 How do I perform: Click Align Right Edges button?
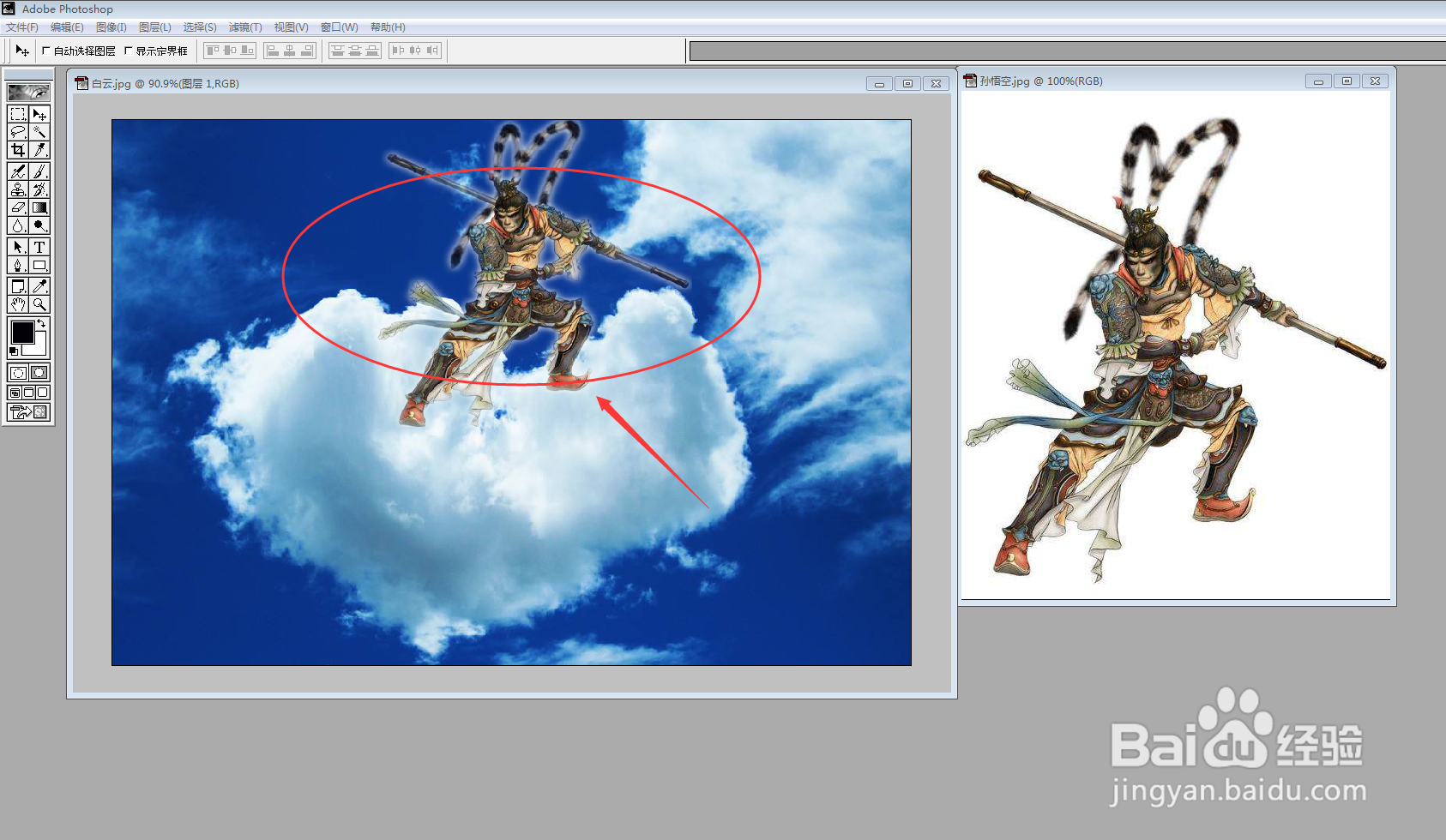coord(307,51)
